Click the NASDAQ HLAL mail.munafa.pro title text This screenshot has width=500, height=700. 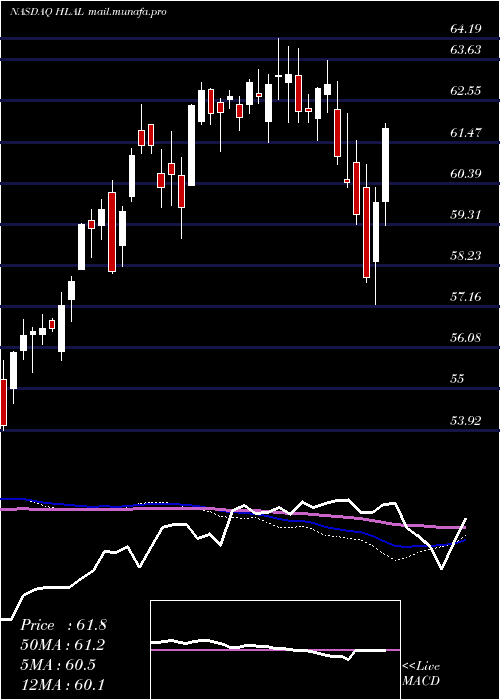(x=88, y=12)
